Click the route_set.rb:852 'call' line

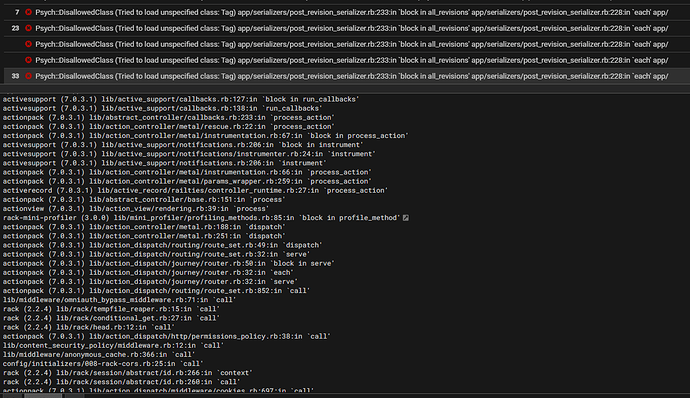click(156, 291)
